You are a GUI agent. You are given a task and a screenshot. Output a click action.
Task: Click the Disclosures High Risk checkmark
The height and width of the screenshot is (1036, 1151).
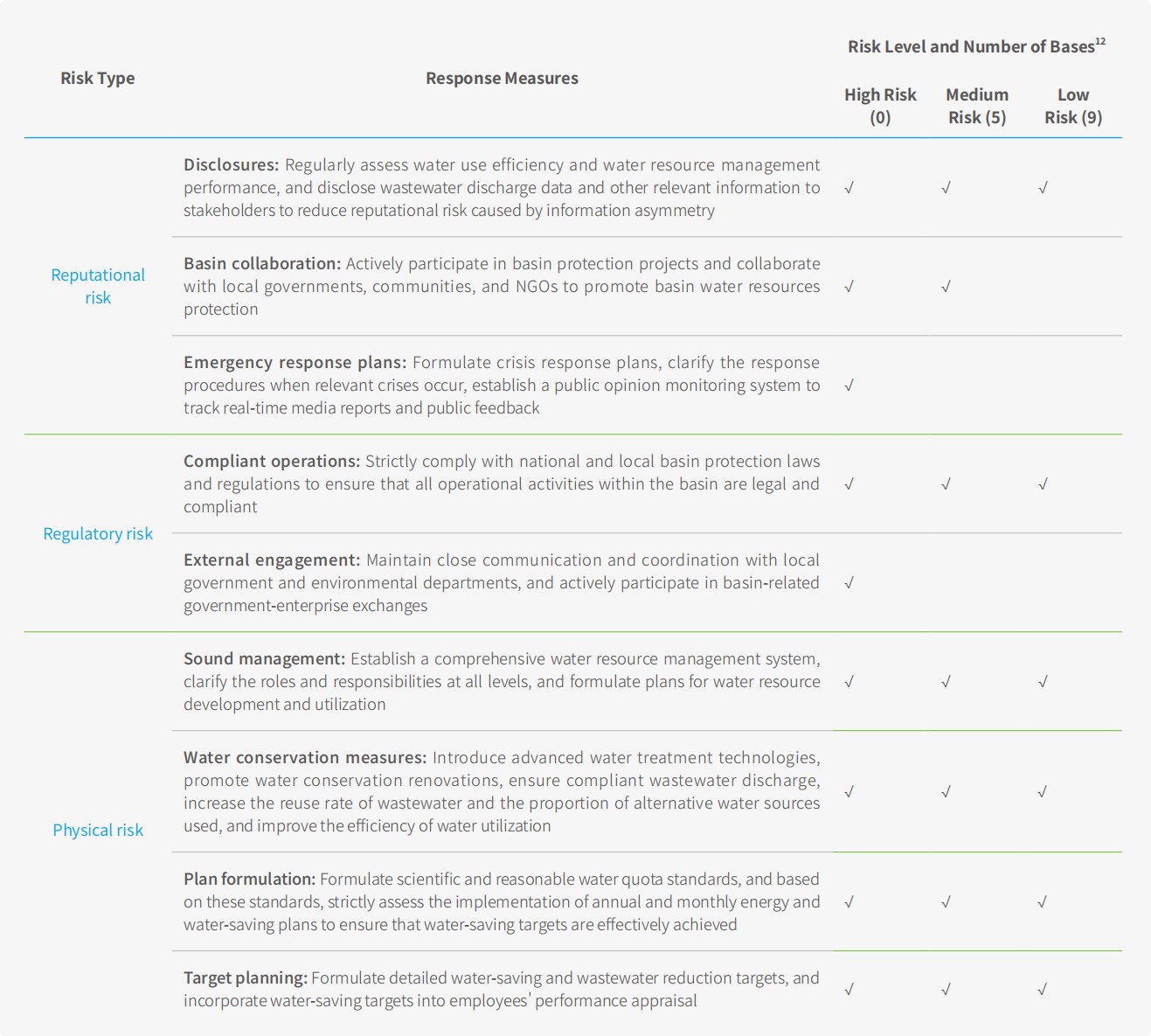[x=849, y=188]
